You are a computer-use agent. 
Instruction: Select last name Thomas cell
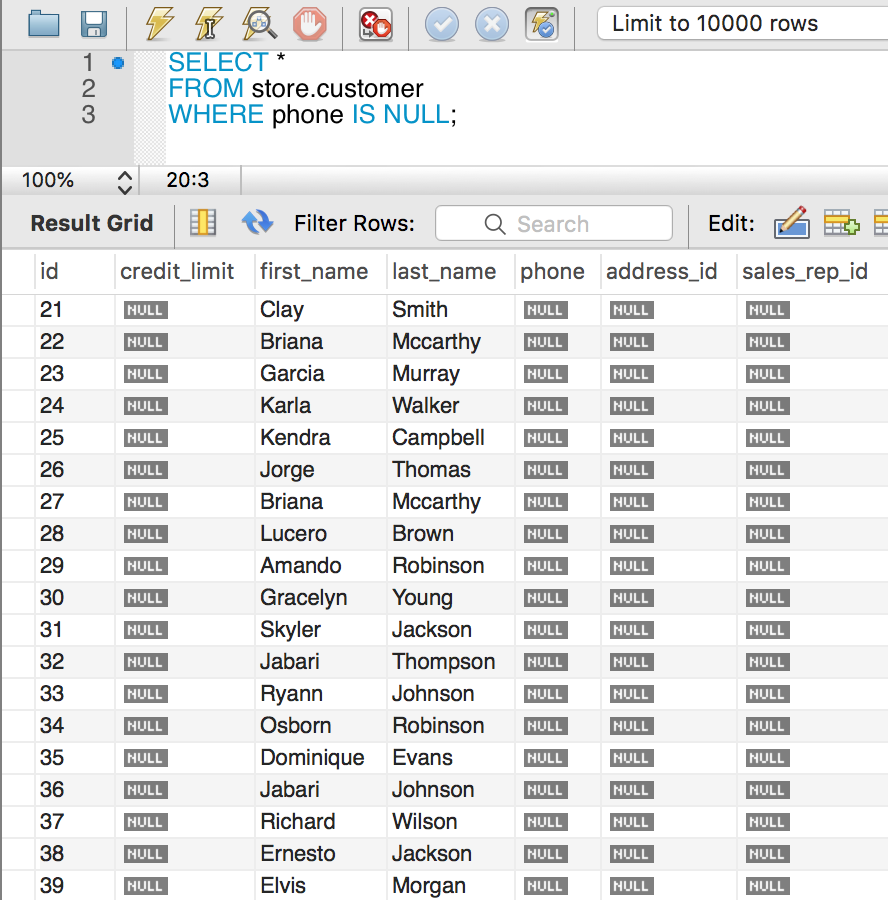point(451,470)
